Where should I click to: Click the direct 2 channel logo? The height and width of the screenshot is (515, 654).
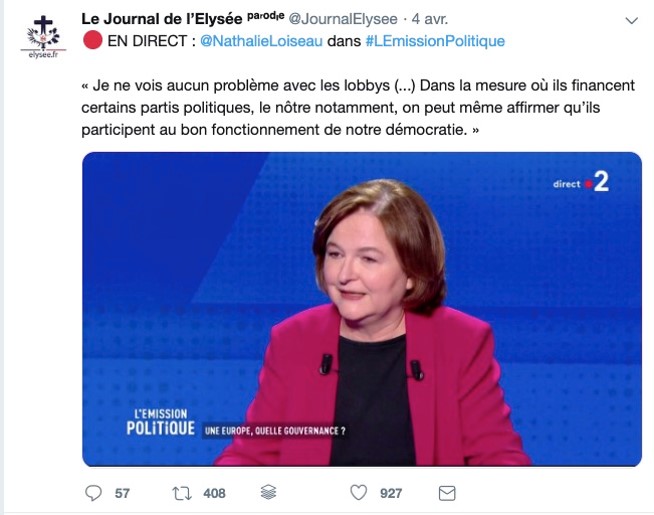click(581, 182)
